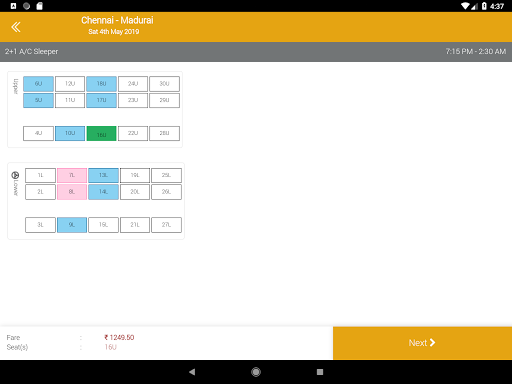Tap lower seat 19L

click(135, 175)
